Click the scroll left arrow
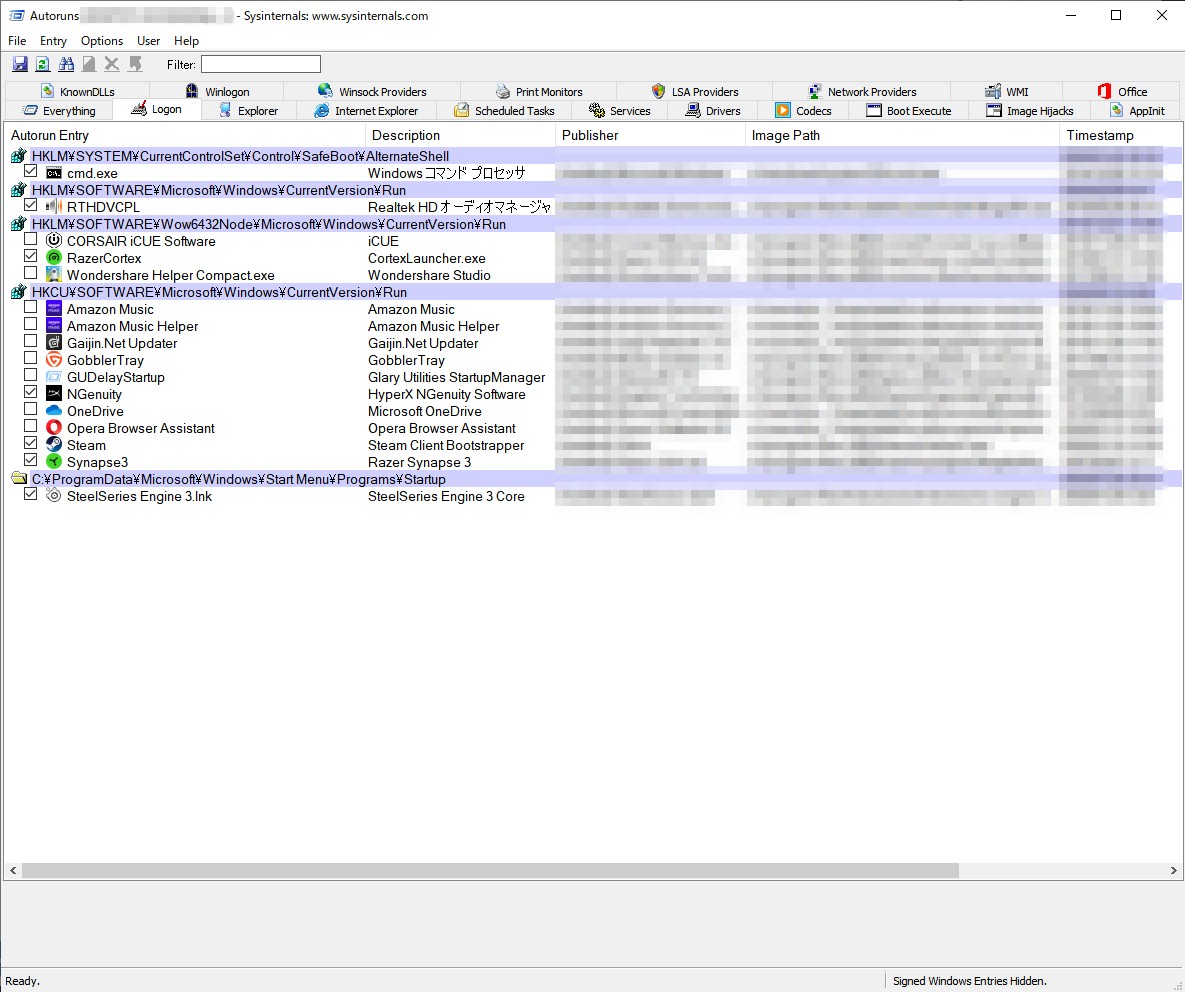 [x=13, y=870]
